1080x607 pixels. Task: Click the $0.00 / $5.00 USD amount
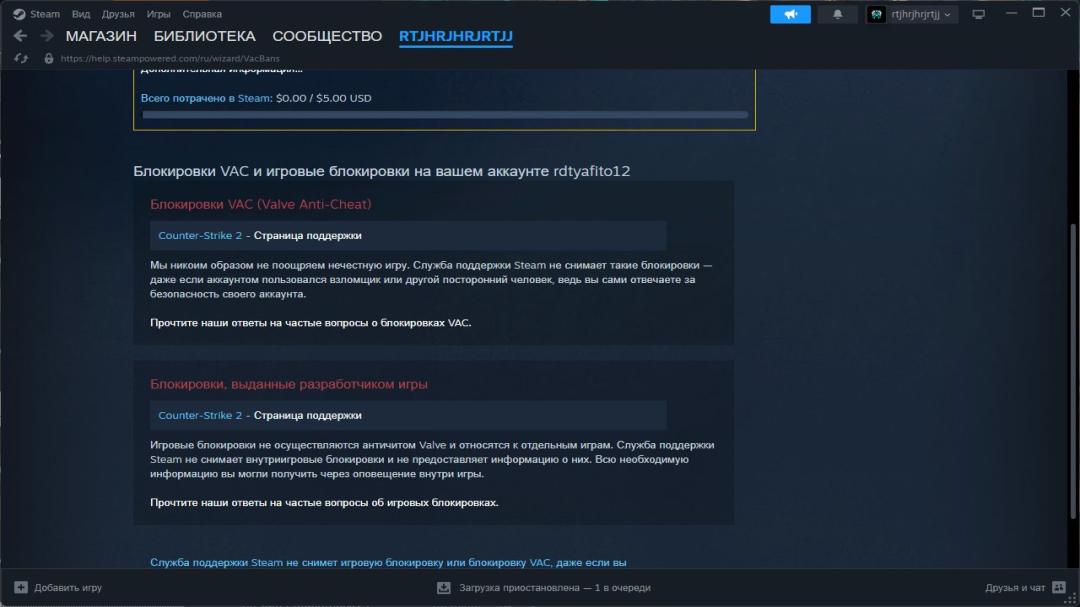pyautogui.click(x=324, y=98)
